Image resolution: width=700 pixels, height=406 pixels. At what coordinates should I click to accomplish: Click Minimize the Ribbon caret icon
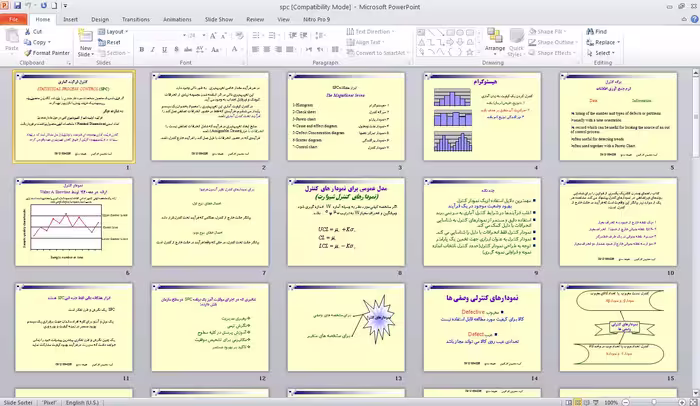pyautogui.click(x=684, y=19)
